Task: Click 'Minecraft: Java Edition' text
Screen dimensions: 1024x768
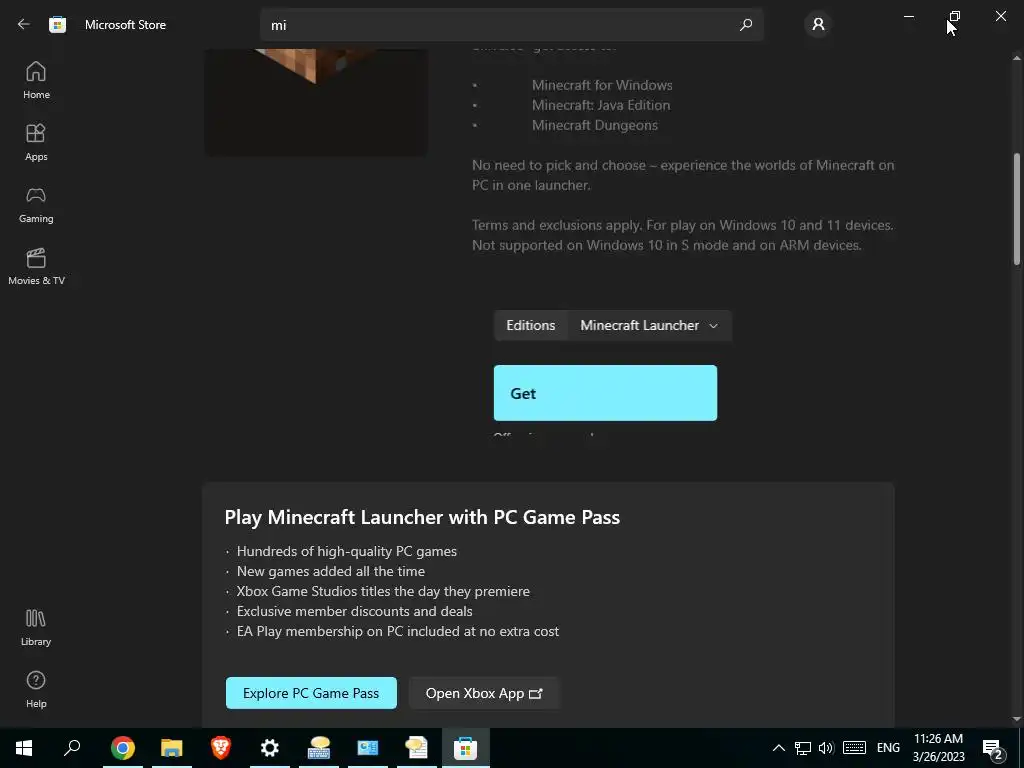Action: click(x=601, y=105)
